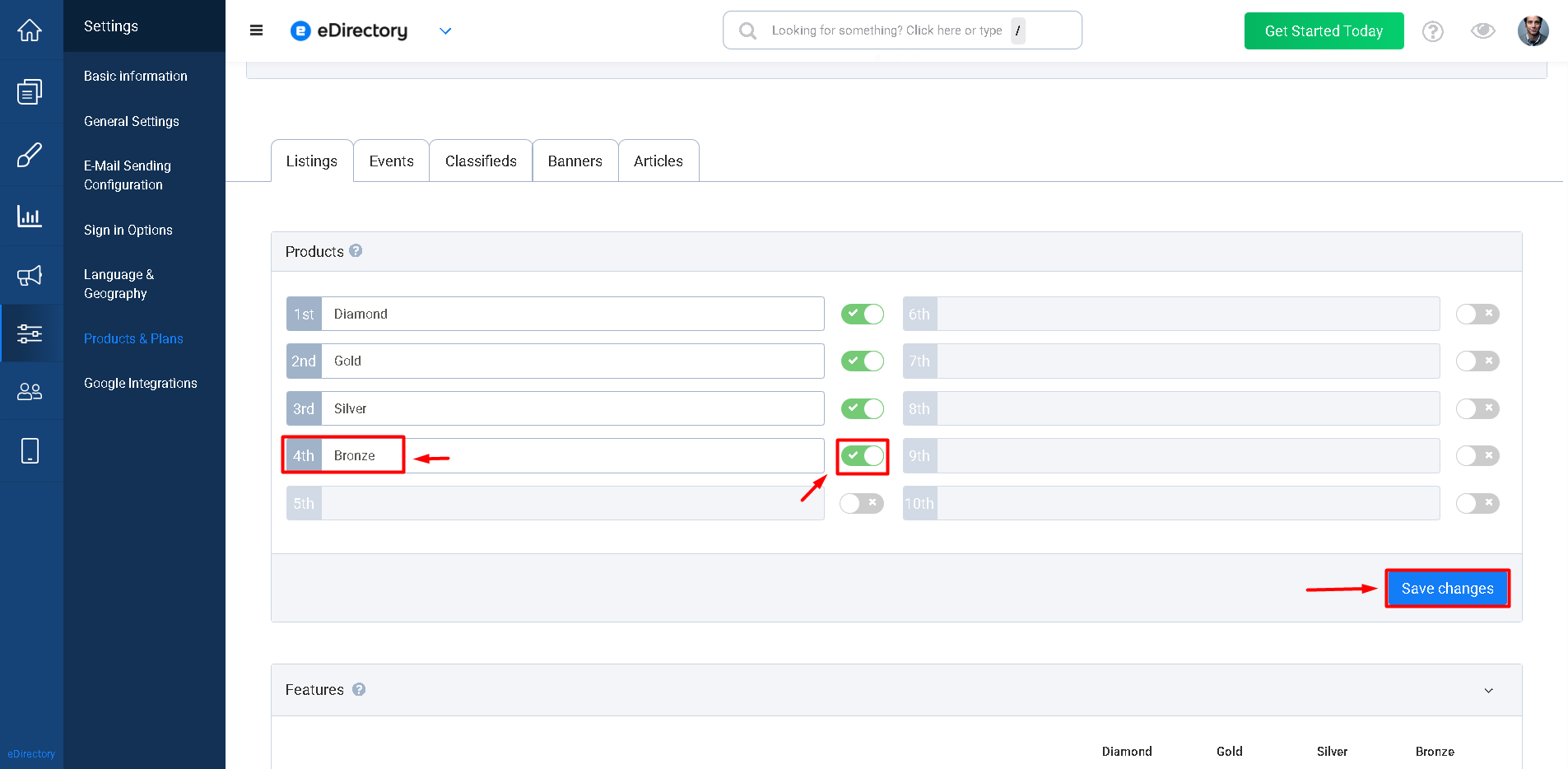This screenshot has height=769, width=1568.
Task: Toggle the Gold product switch
Action: point(863,361)
